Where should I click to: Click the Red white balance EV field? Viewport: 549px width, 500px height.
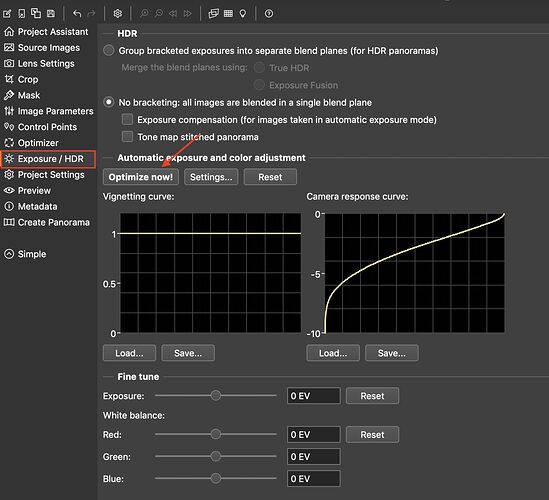(x=314, y=435)
